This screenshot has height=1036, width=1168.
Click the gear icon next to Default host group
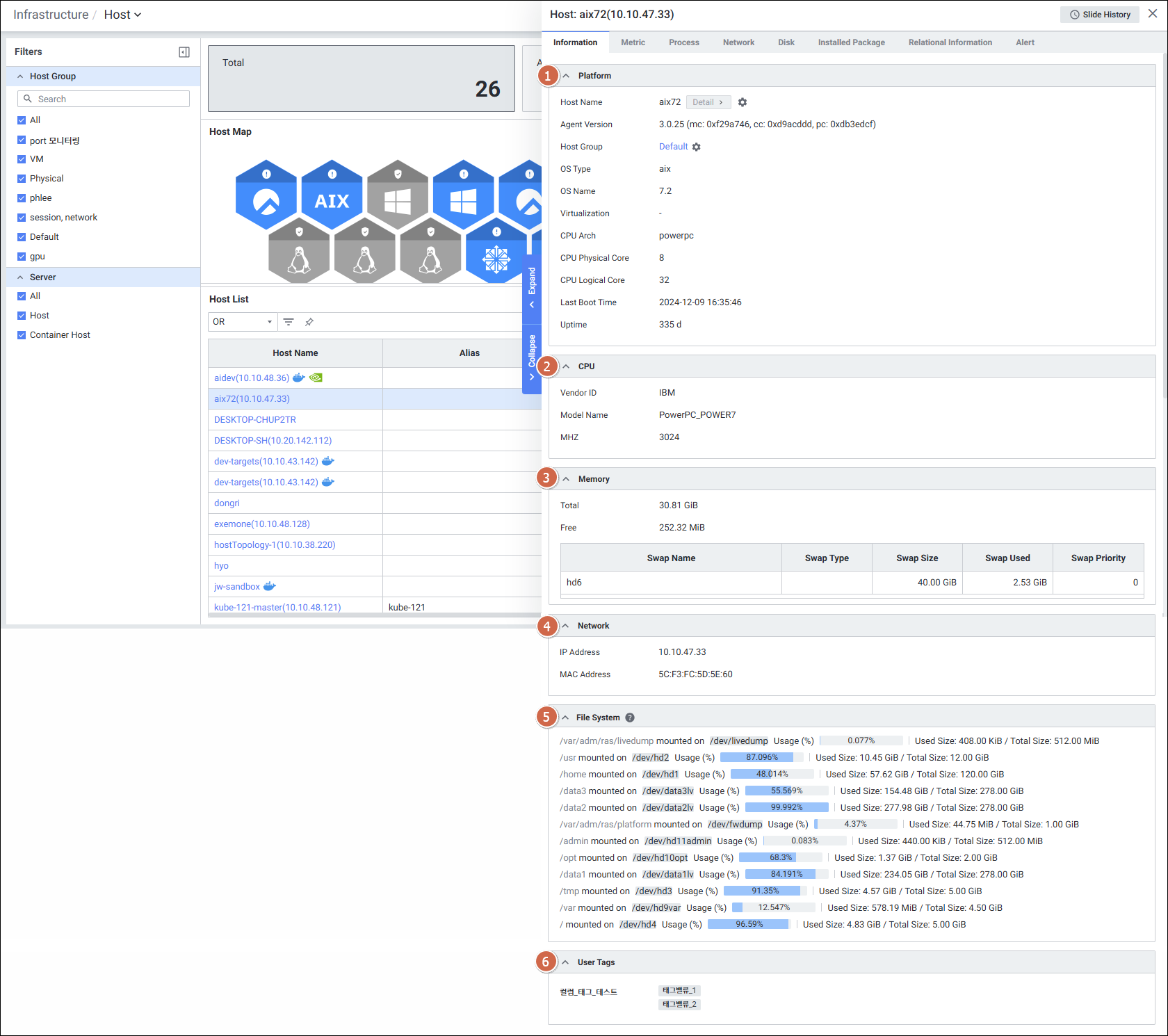[x=697, y=147]
